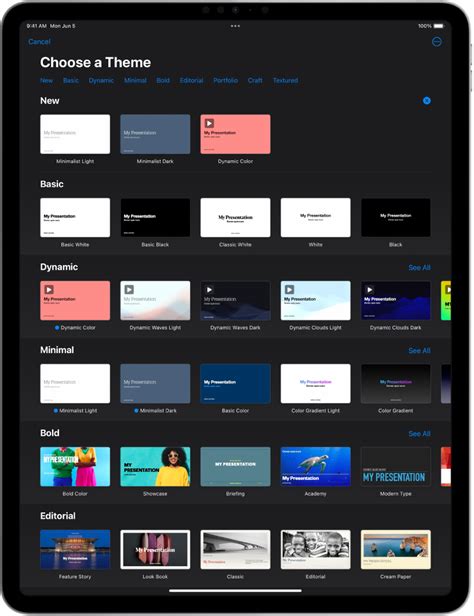This screenshot has width=474, height=616.
Task: Dismiss the New section with close icon
Action: click(x=426, y=101)
